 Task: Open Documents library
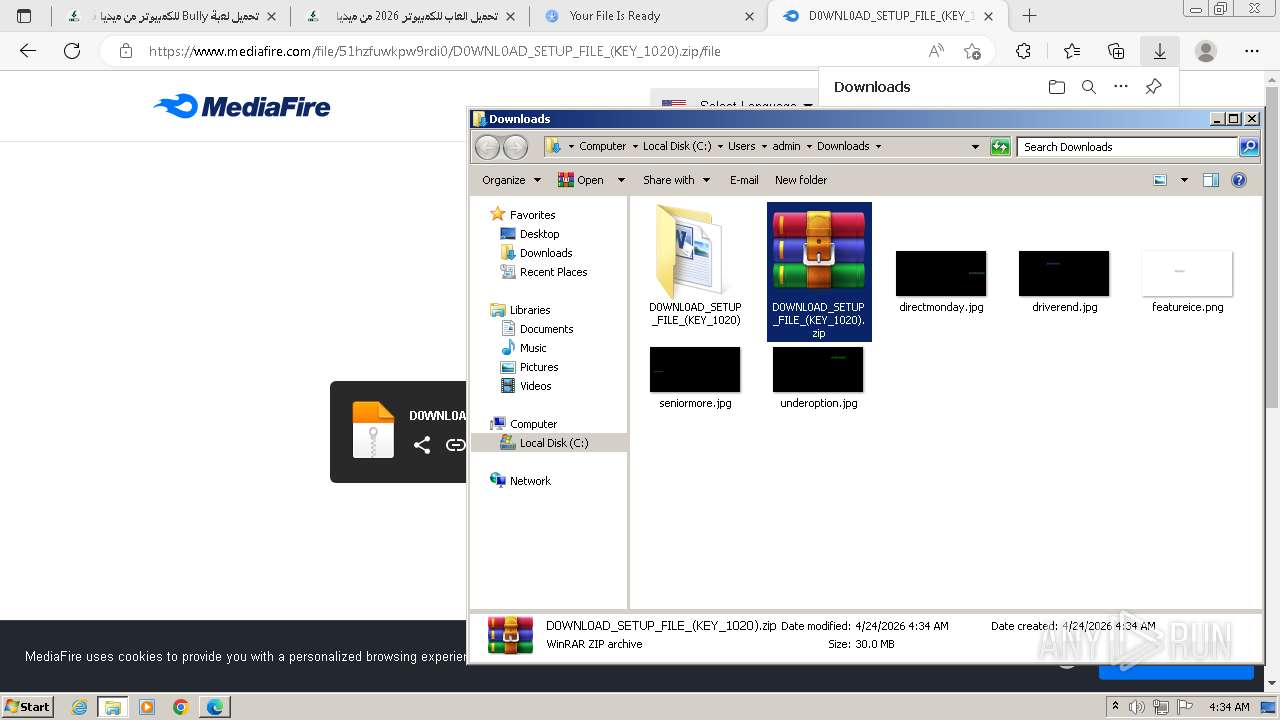(546, 329)
